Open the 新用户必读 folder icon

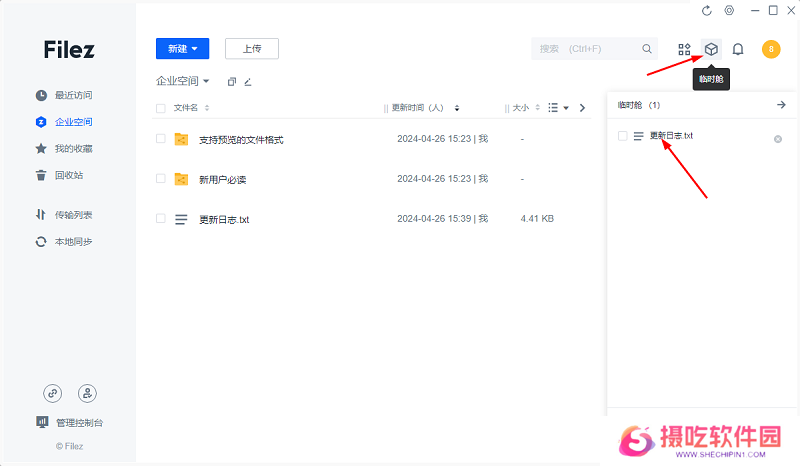click(181, 179)
